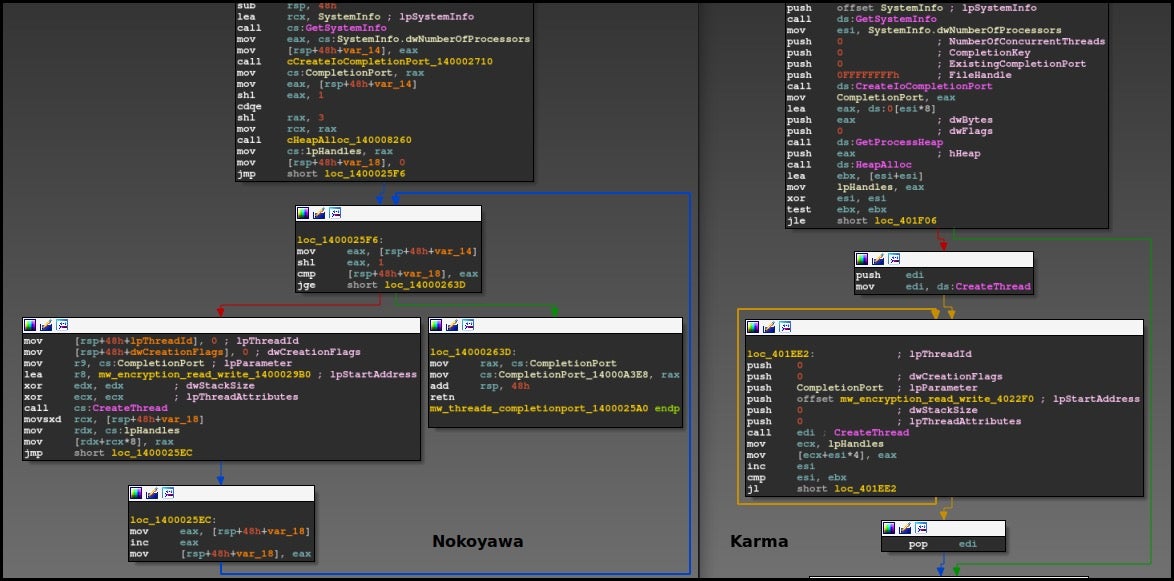Click pencil edit icon on loc_1400025F6 block
This screenshot has width=1174, height=581.
tap(319, 214)
